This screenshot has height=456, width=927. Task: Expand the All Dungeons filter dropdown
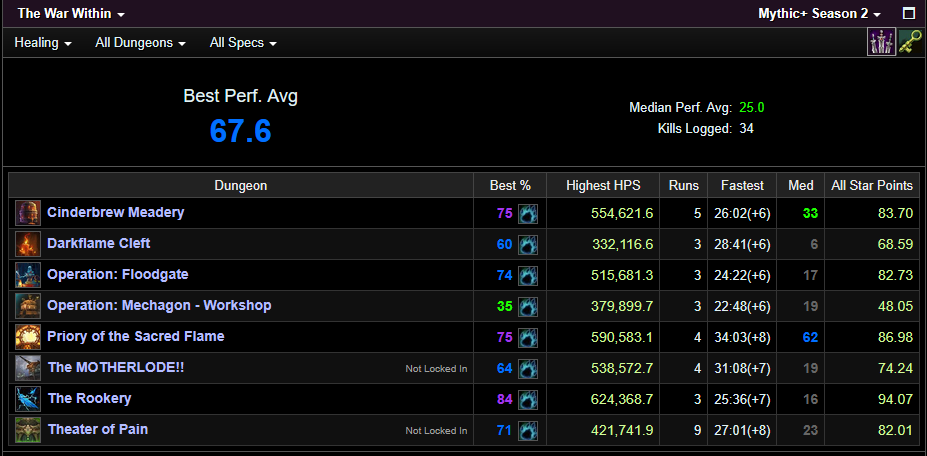pos(140,43)
